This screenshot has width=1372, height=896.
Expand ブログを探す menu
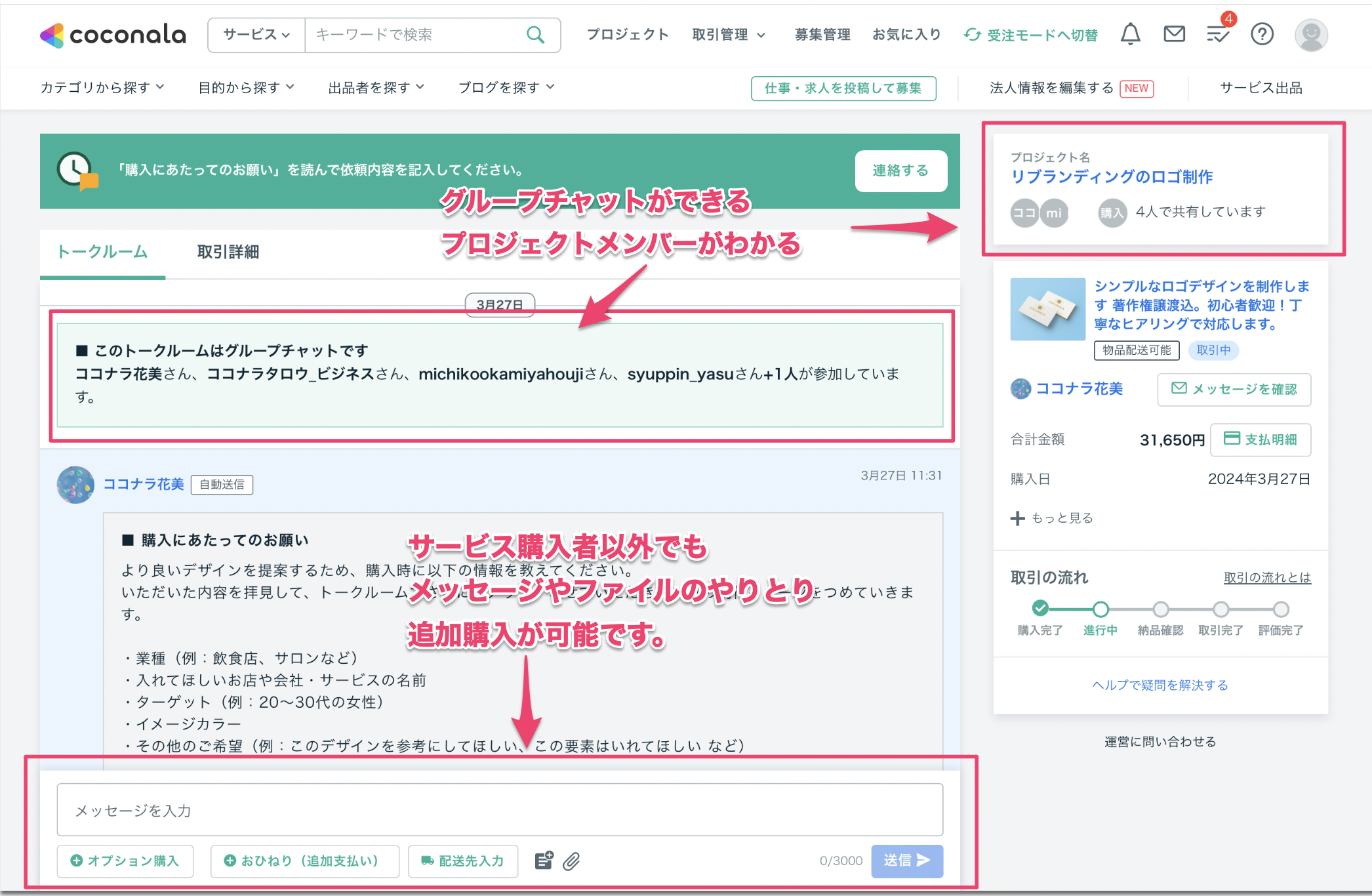click(x=506, y=87)
